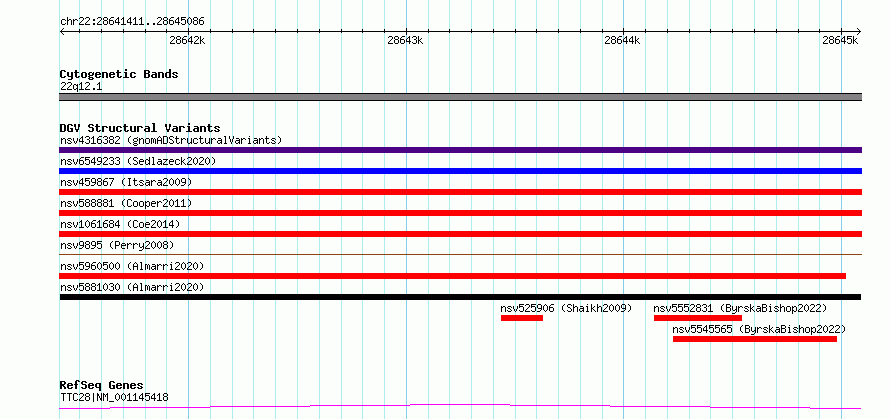Click the red nsv1061684 variant bar
This screenshot has height=419, width=890.
point(460,234)
